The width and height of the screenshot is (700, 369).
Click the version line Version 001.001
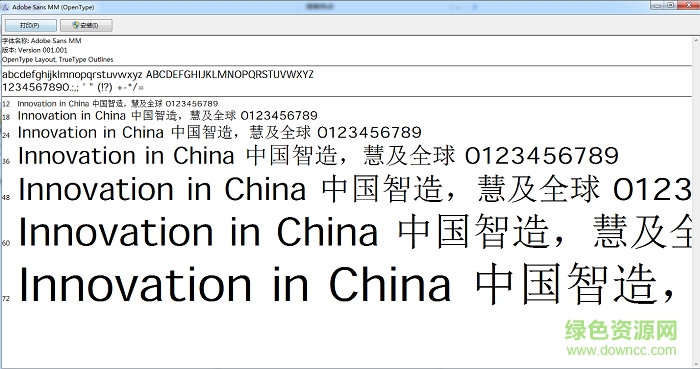click(x=35, y=50)
